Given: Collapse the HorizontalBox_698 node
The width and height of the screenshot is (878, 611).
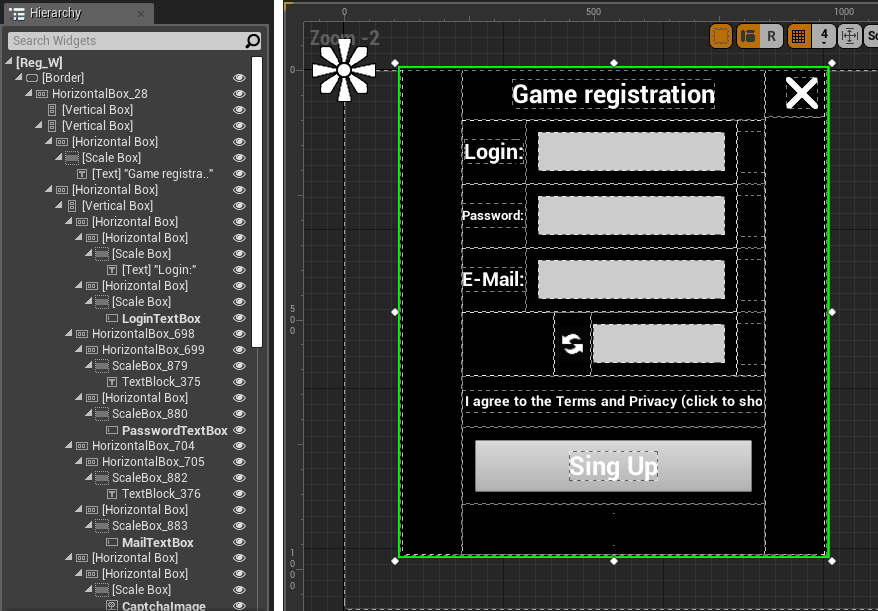Looking at the screenshot, I should 69,333.
